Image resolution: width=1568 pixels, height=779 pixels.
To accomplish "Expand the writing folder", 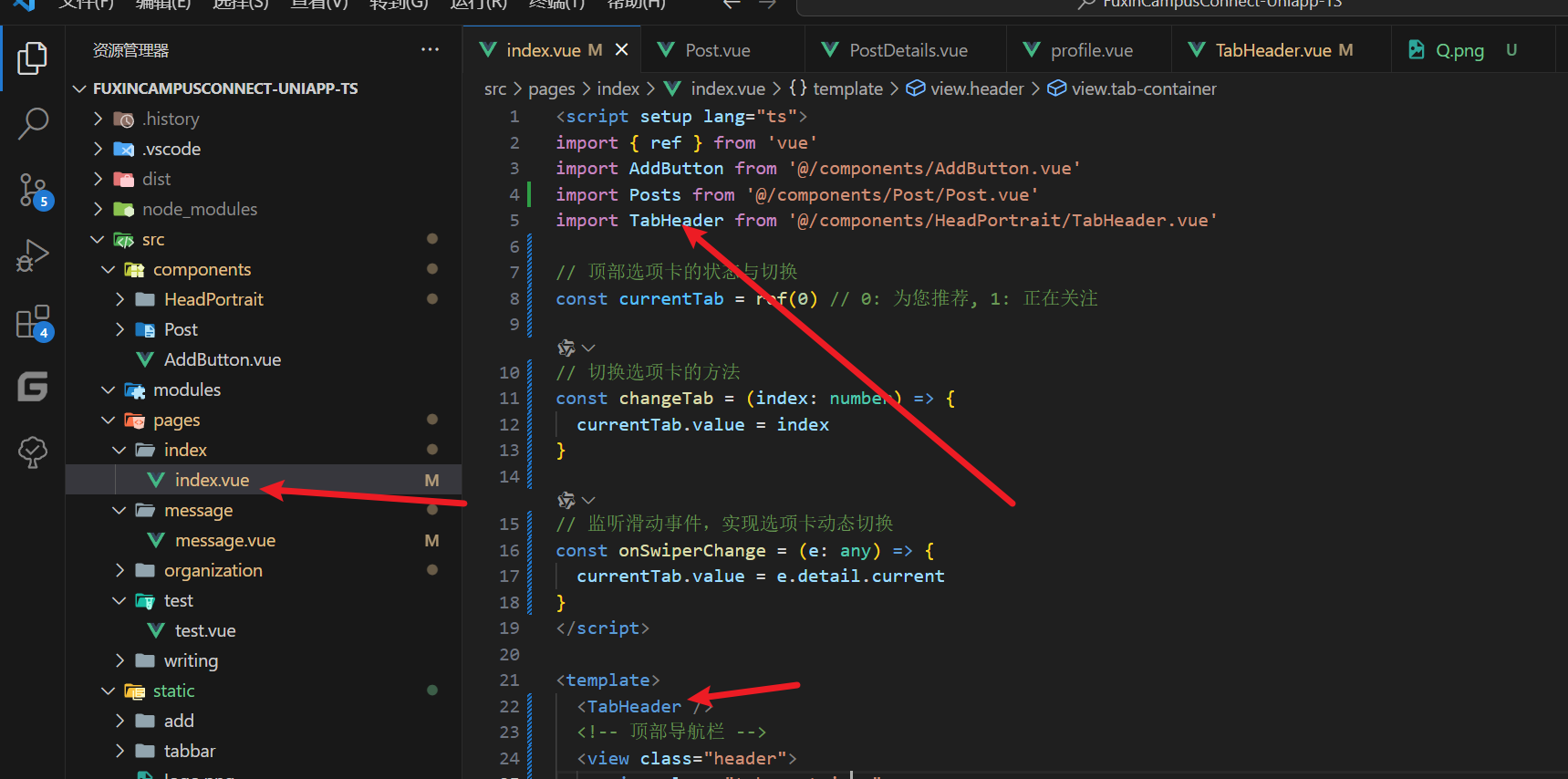I will (x=119, y=660).
